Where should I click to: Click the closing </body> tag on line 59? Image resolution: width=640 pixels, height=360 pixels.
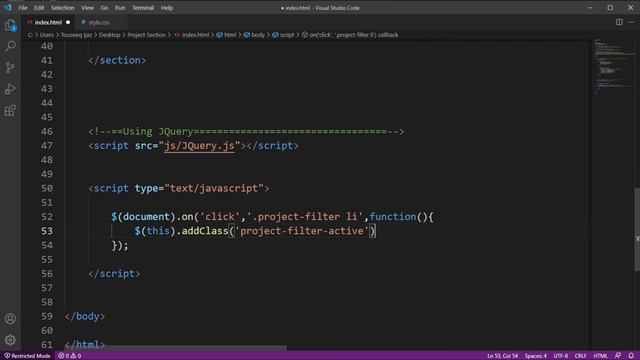click(84, 316)
